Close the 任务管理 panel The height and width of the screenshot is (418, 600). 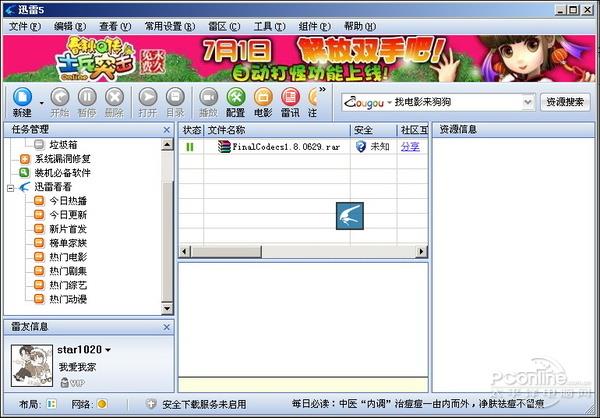pyautogui.click(x=166, y=130)
